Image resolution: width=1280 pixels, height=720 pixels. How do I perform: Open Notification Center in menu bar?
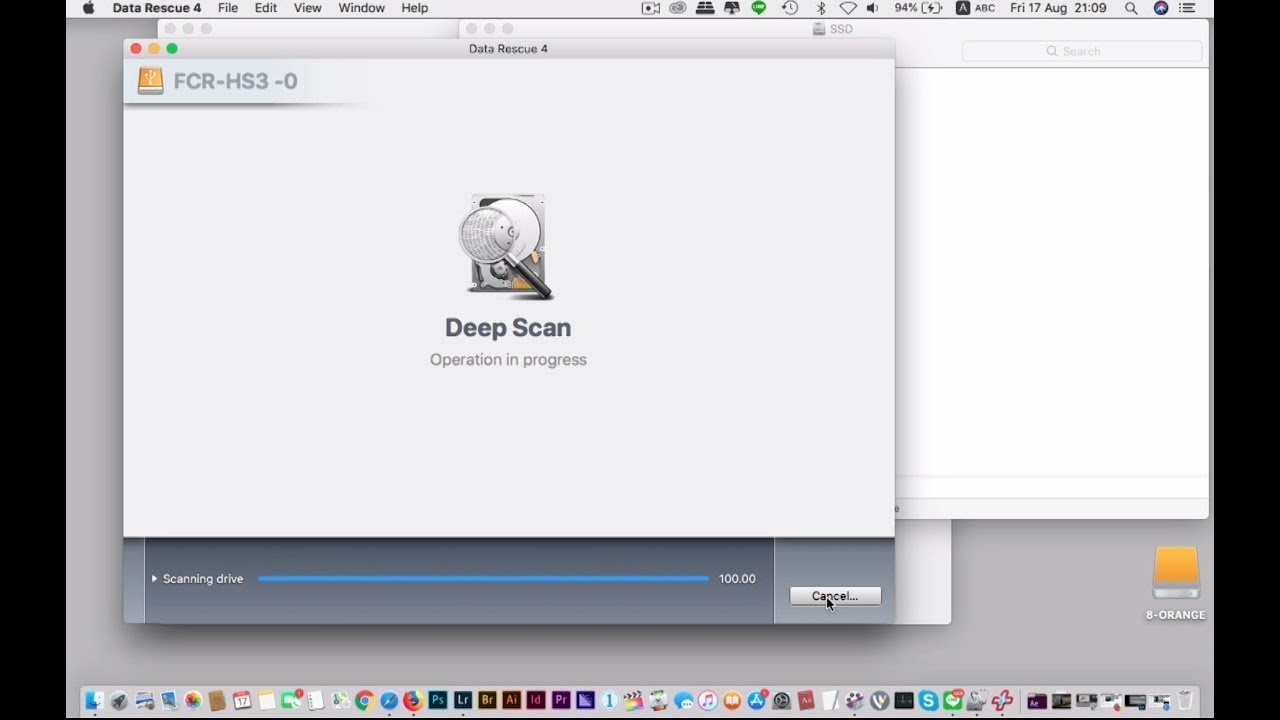(x=1188, y=8)
